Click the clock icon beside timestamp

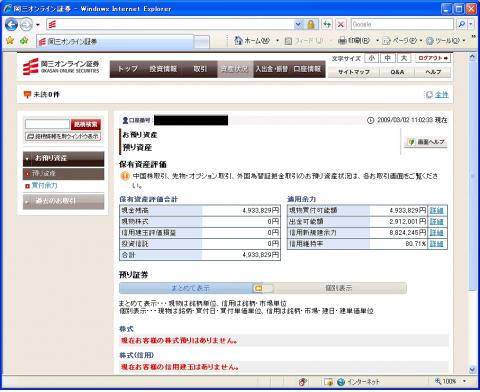coord(370,120)
